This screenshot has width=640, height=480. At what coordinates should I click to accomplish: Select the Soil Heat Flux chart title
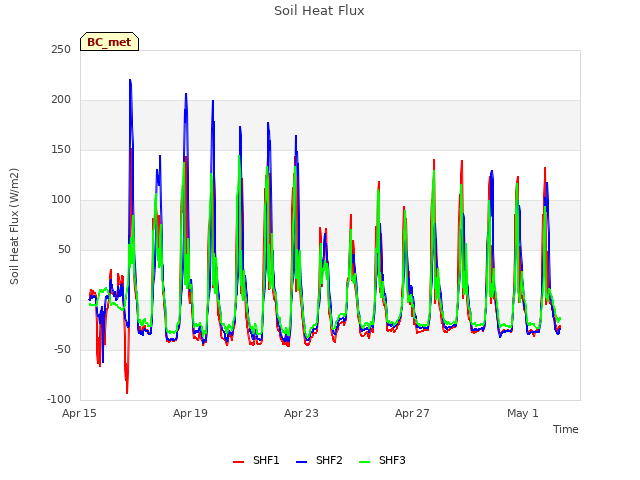(319, 11)
